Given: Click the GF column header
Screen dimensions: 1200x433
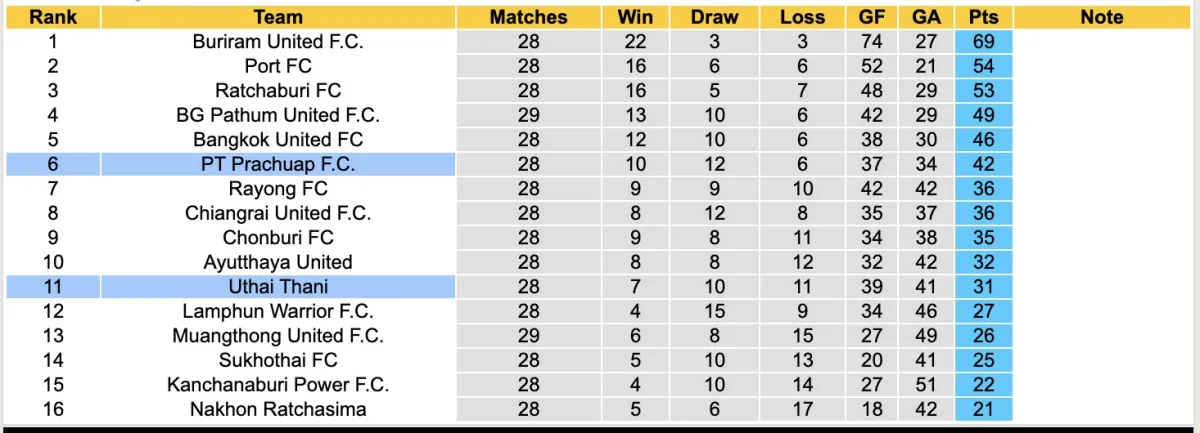Looking at the screenshot, I should (871, 17).
